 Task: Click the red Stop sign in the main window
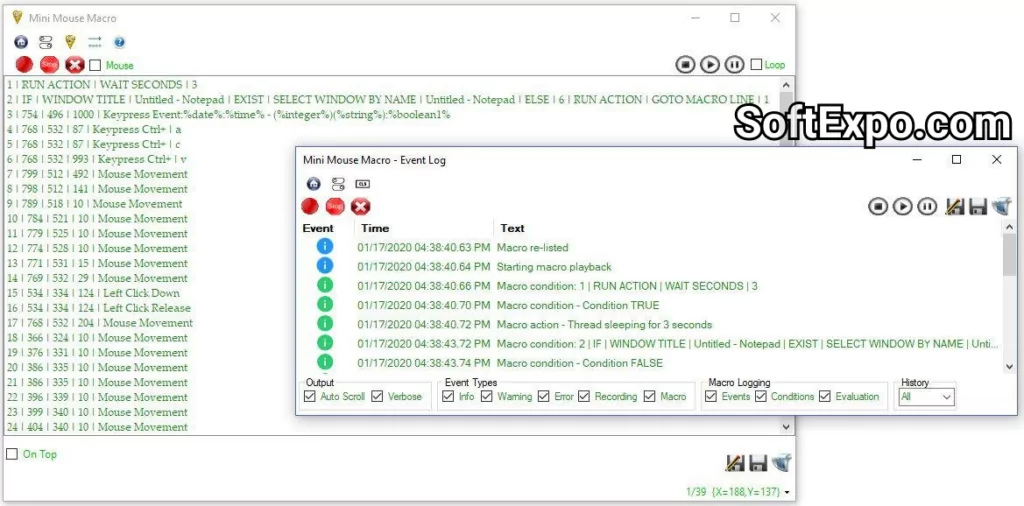(x=50, y=65)
